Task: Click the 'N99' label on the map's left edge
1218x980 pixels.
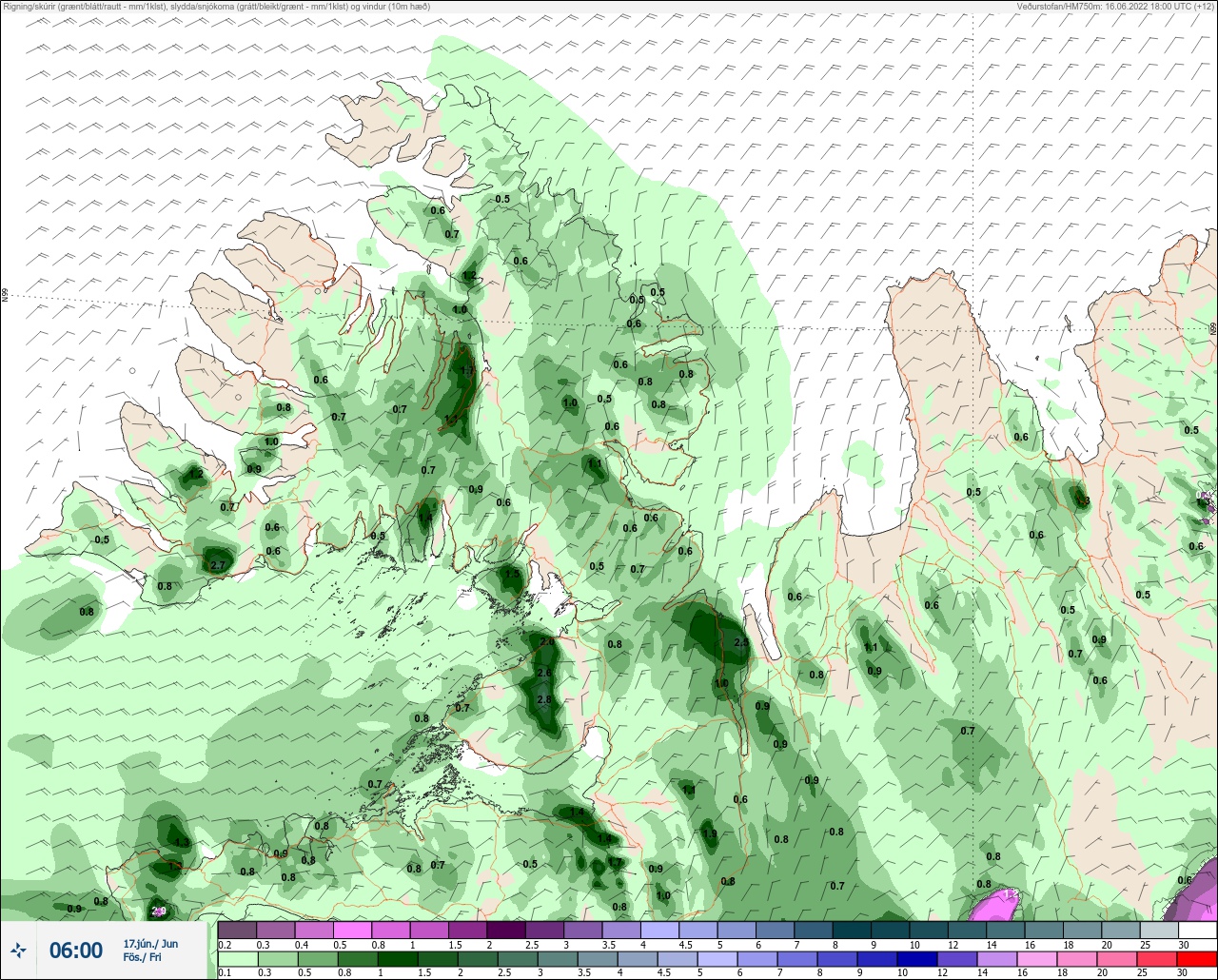Action: (x=5, y=297)
